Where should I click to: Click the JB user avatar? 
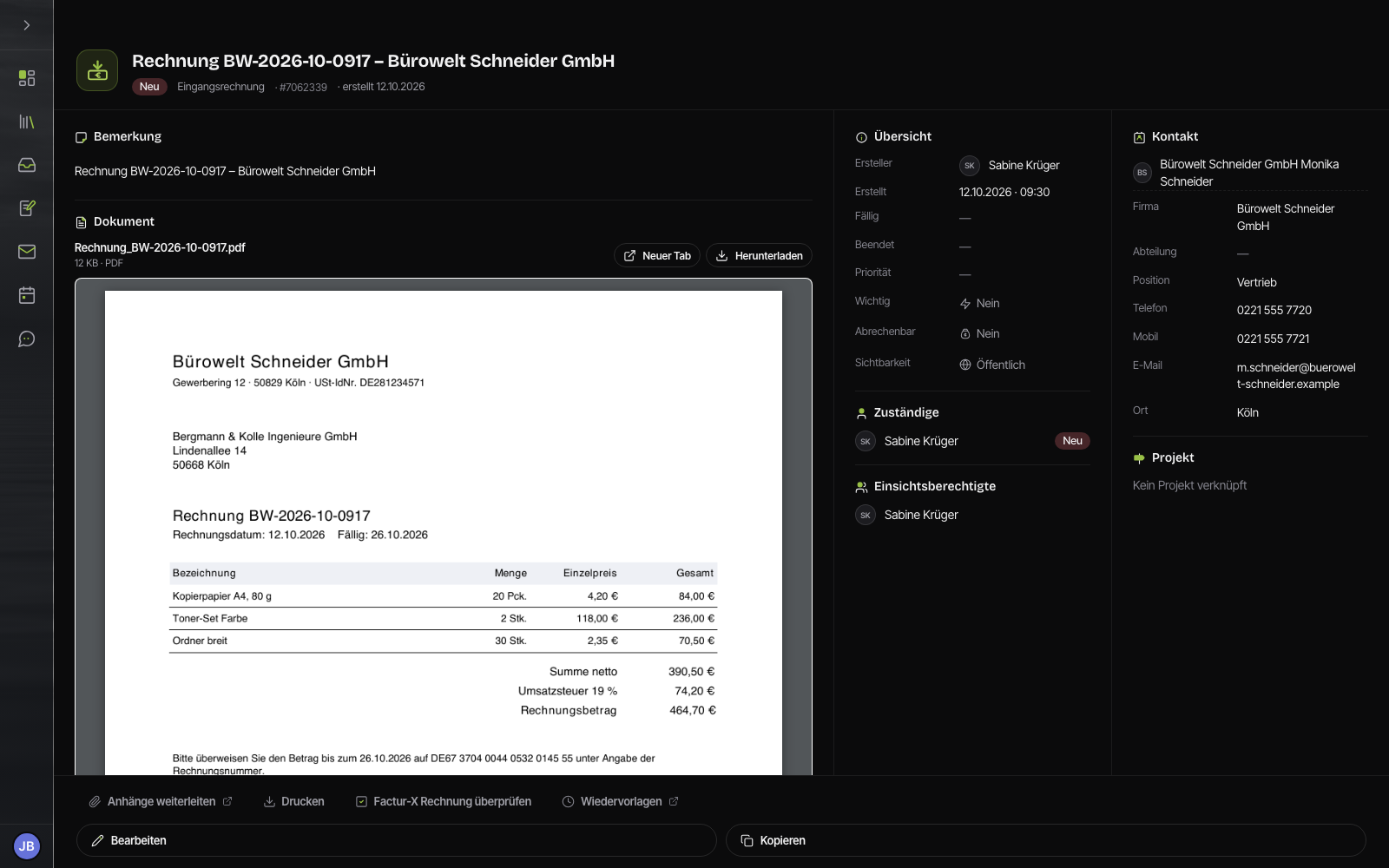tap(27, 845)
